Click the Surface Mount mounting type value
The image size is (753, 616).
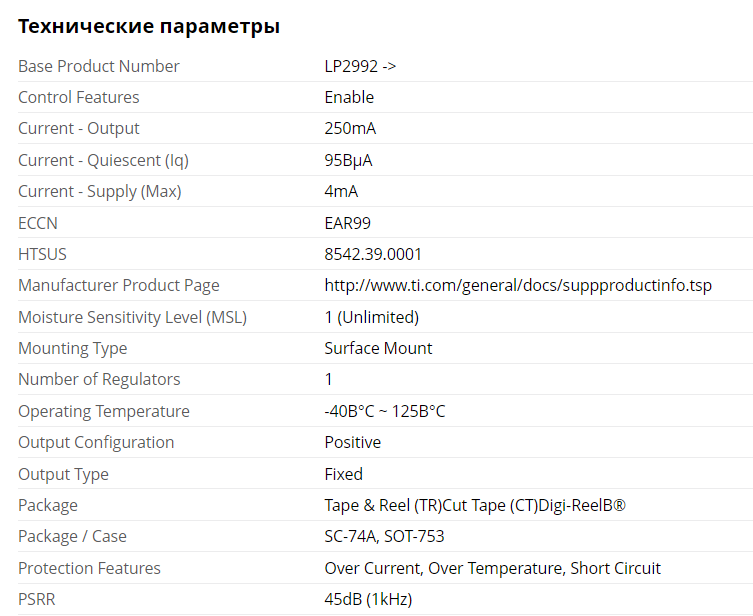378,348
